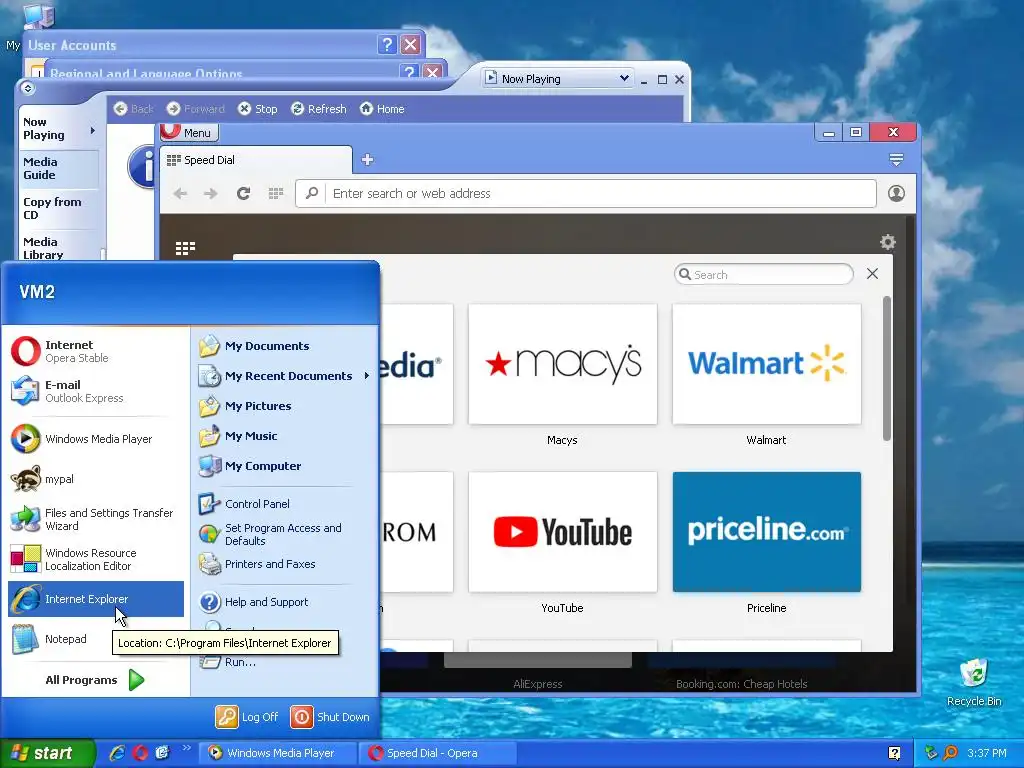Click the Speed Dial panel scrollbar
Screen dimensions: 1024x768
[x=886, y=368]
